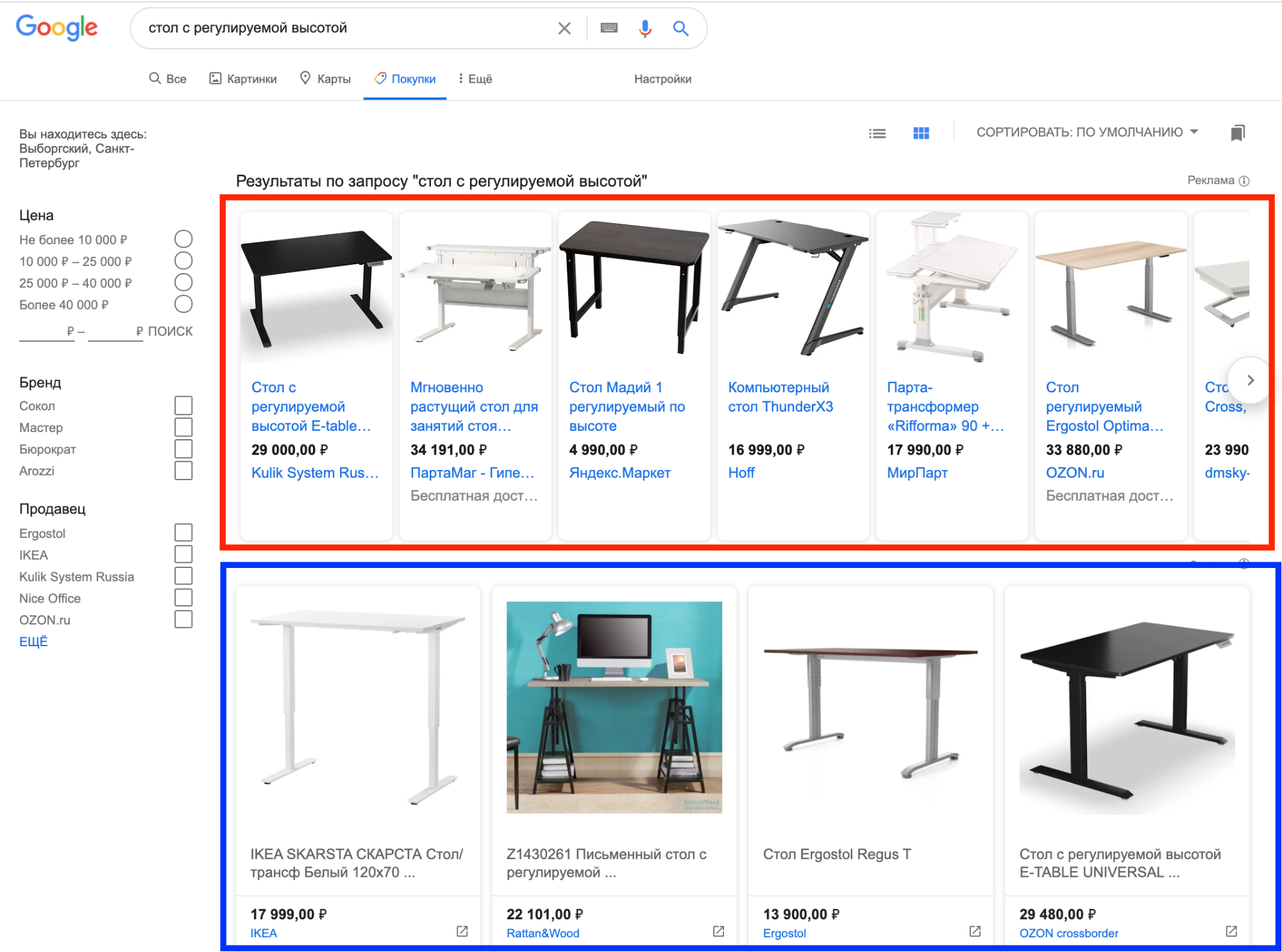This screenshot has height=952, width=1282.
Task: Switch to list view icon
Action: (x=877, y=133)
